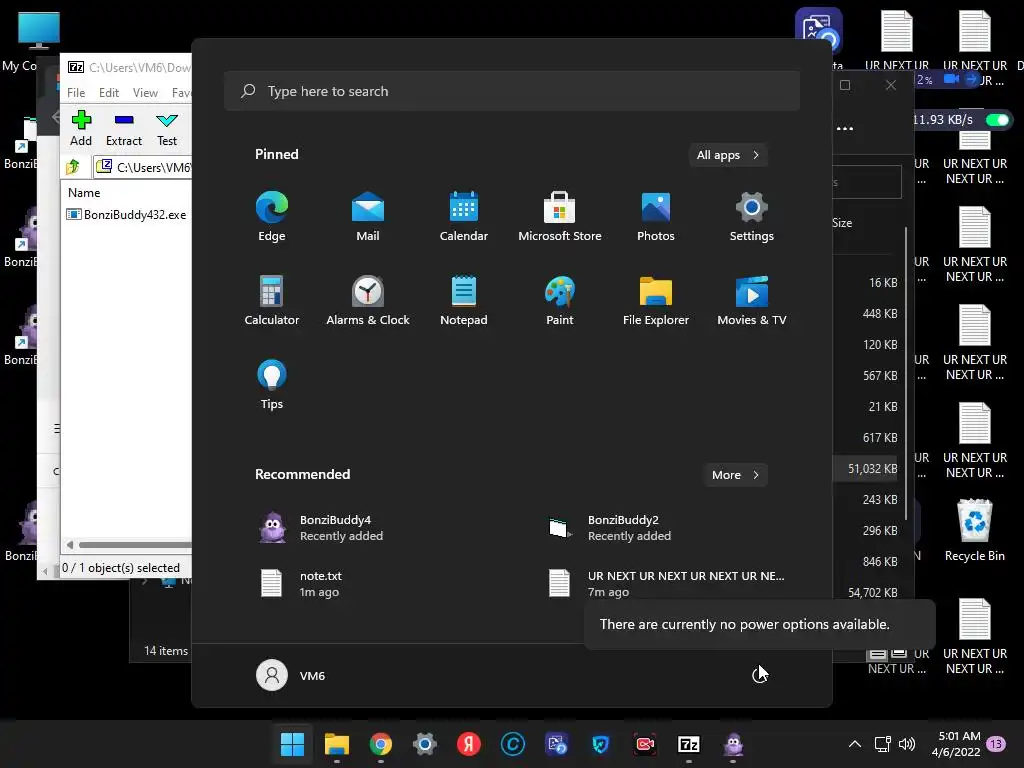Open Settings from pinned apps
The image size is (1024, 768).
coord(752,217)
